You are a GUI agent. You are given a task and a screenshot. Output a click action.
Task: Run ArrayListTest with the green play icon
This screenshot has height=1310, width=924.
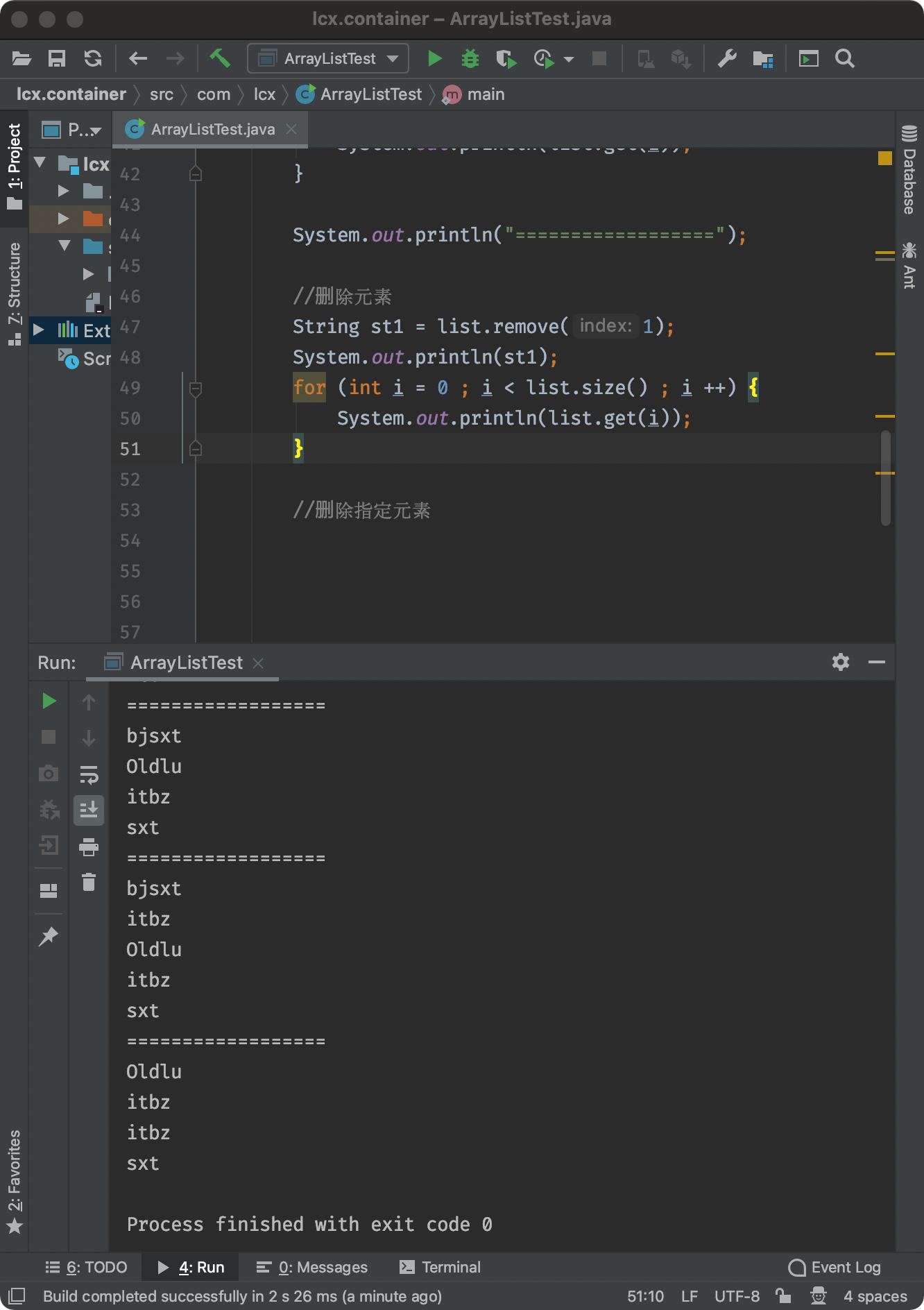point(435,59)
